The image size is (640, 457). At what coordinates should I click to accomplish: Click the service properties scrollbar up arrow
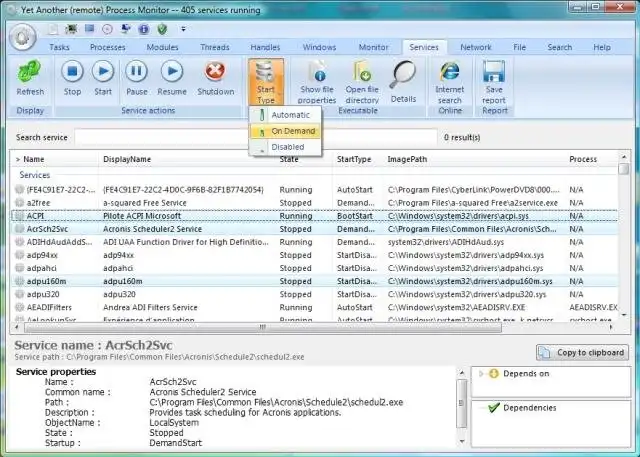point(462,373)
